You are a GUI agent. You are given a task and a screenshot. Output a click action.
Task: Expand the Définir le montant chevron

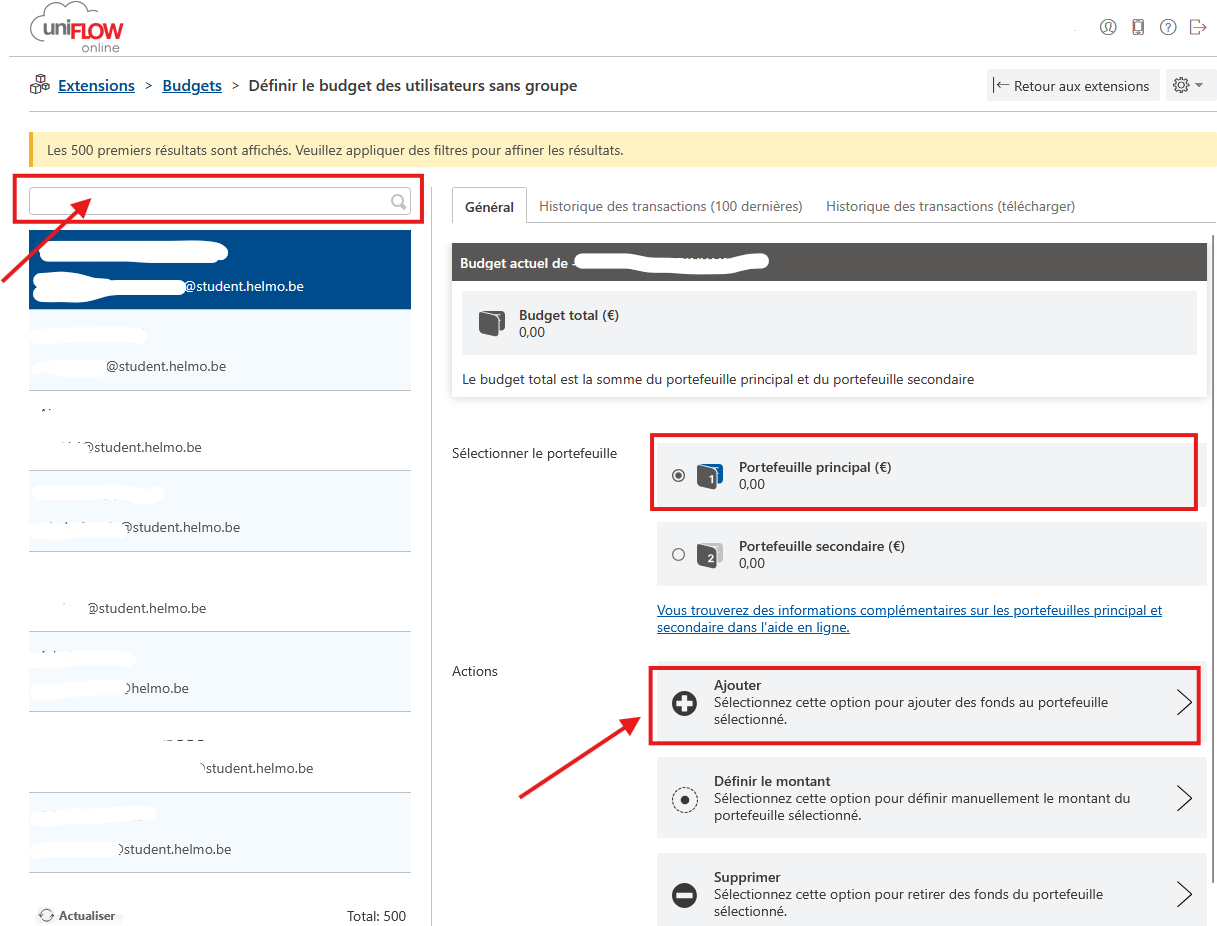1184,798
